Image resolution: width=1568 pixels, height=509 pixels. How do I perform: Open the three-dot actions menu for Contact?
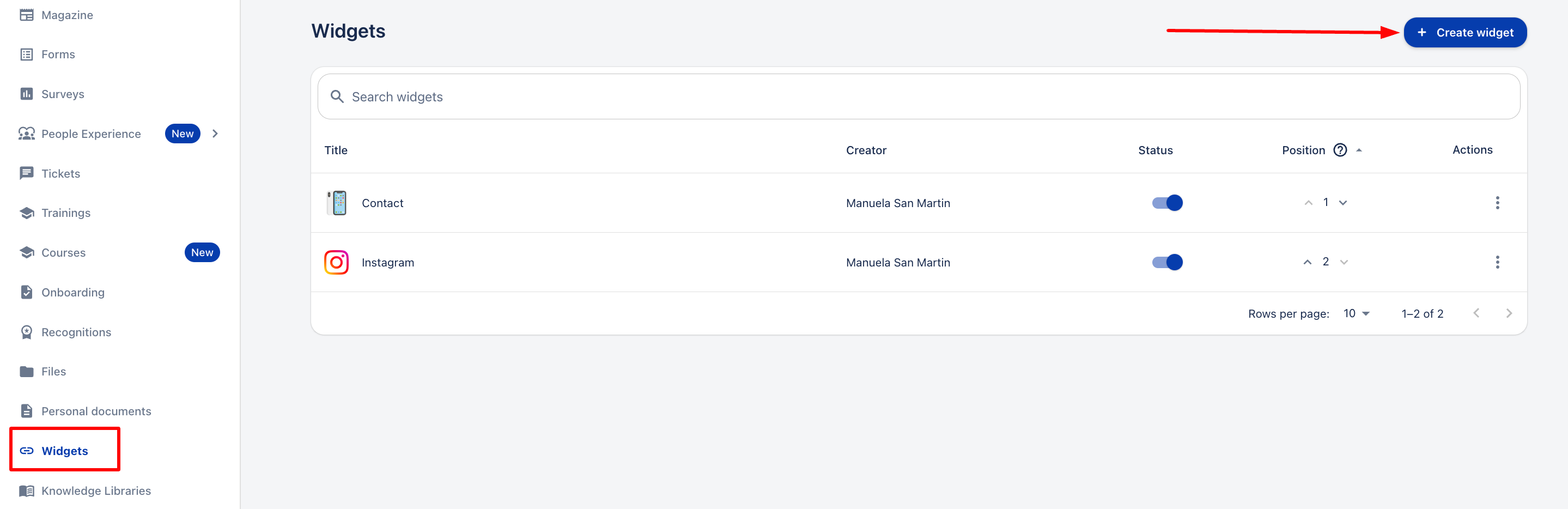coord(1497,203)
